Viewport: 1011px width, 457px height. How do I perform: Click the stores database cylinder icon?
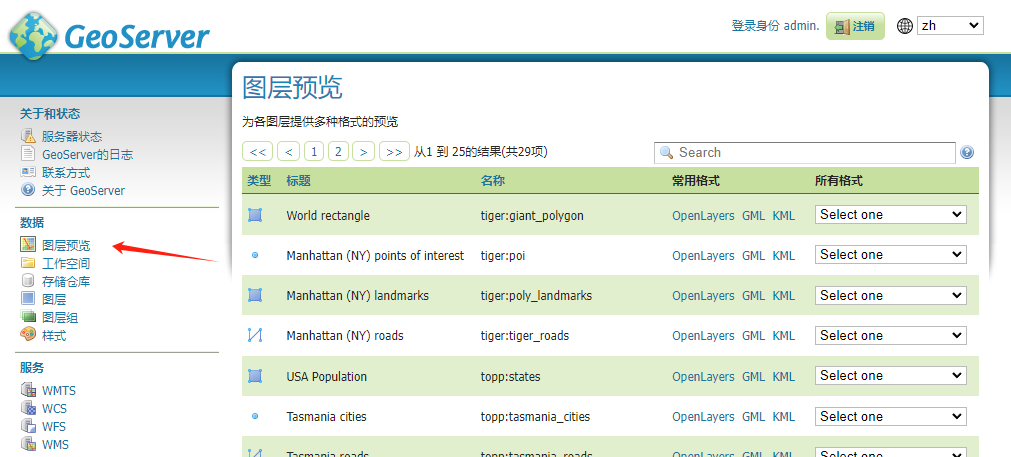click(28, 281)
